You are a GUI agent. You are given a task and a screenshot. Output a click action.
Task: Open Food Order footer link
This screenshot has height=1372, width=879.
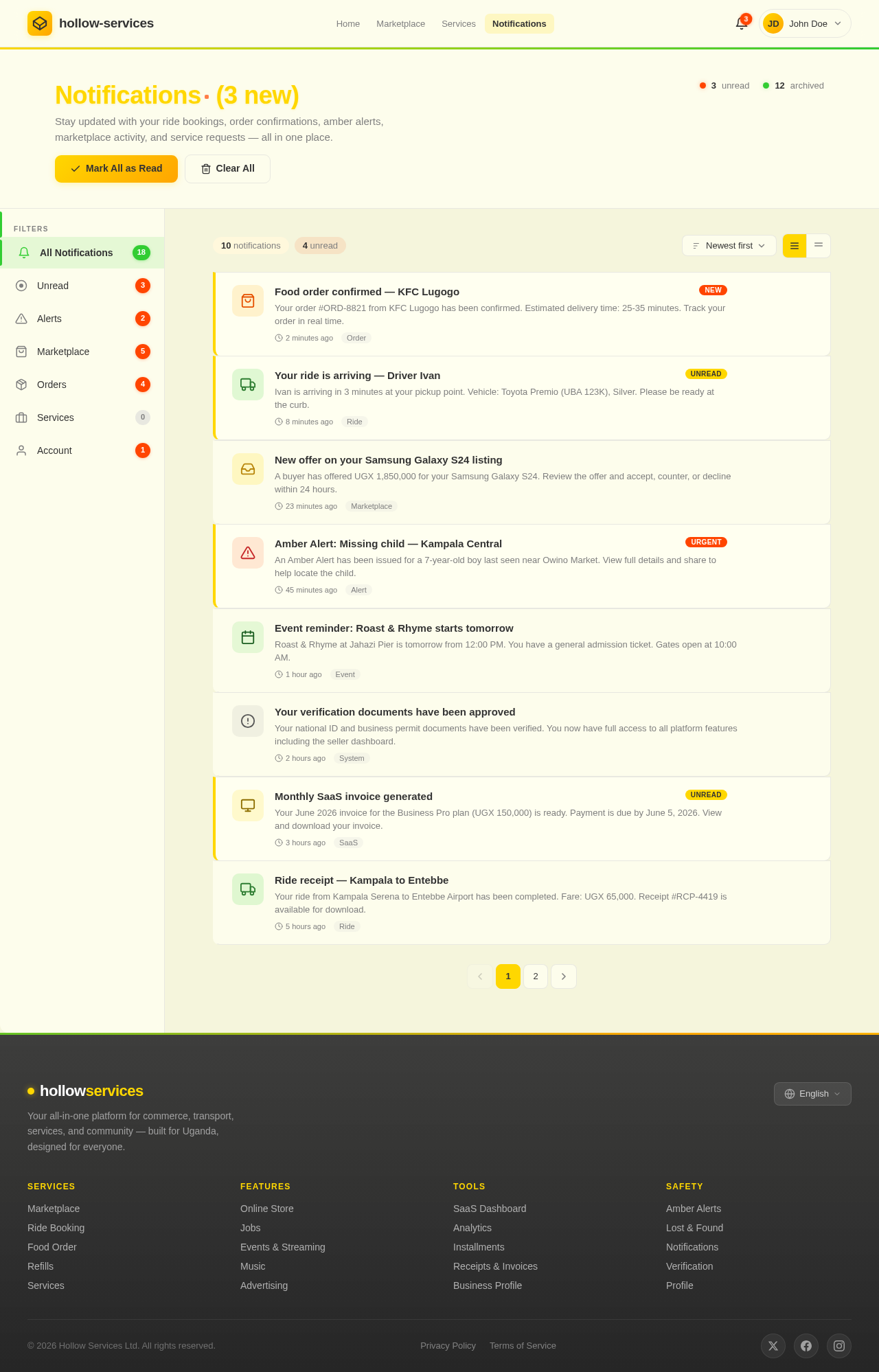[x=52, y=1247]
